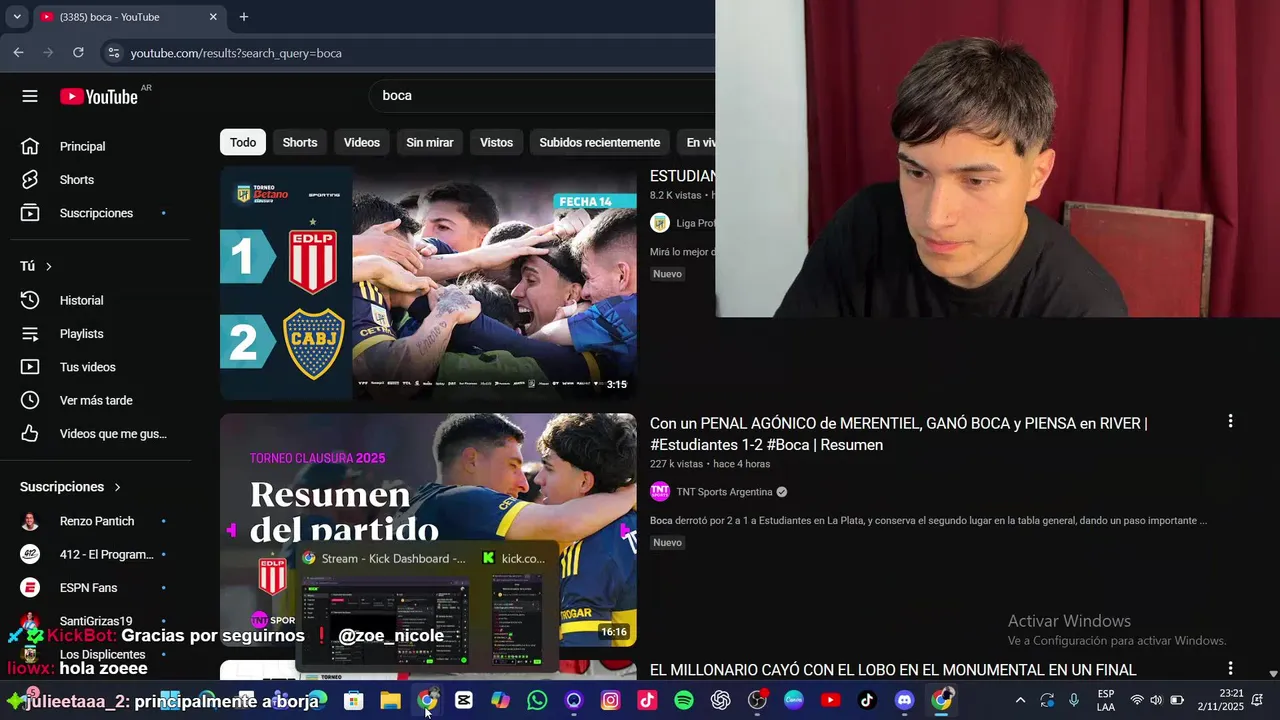Open options menu for PENAL AGÓNICO video

point(1230,422)
